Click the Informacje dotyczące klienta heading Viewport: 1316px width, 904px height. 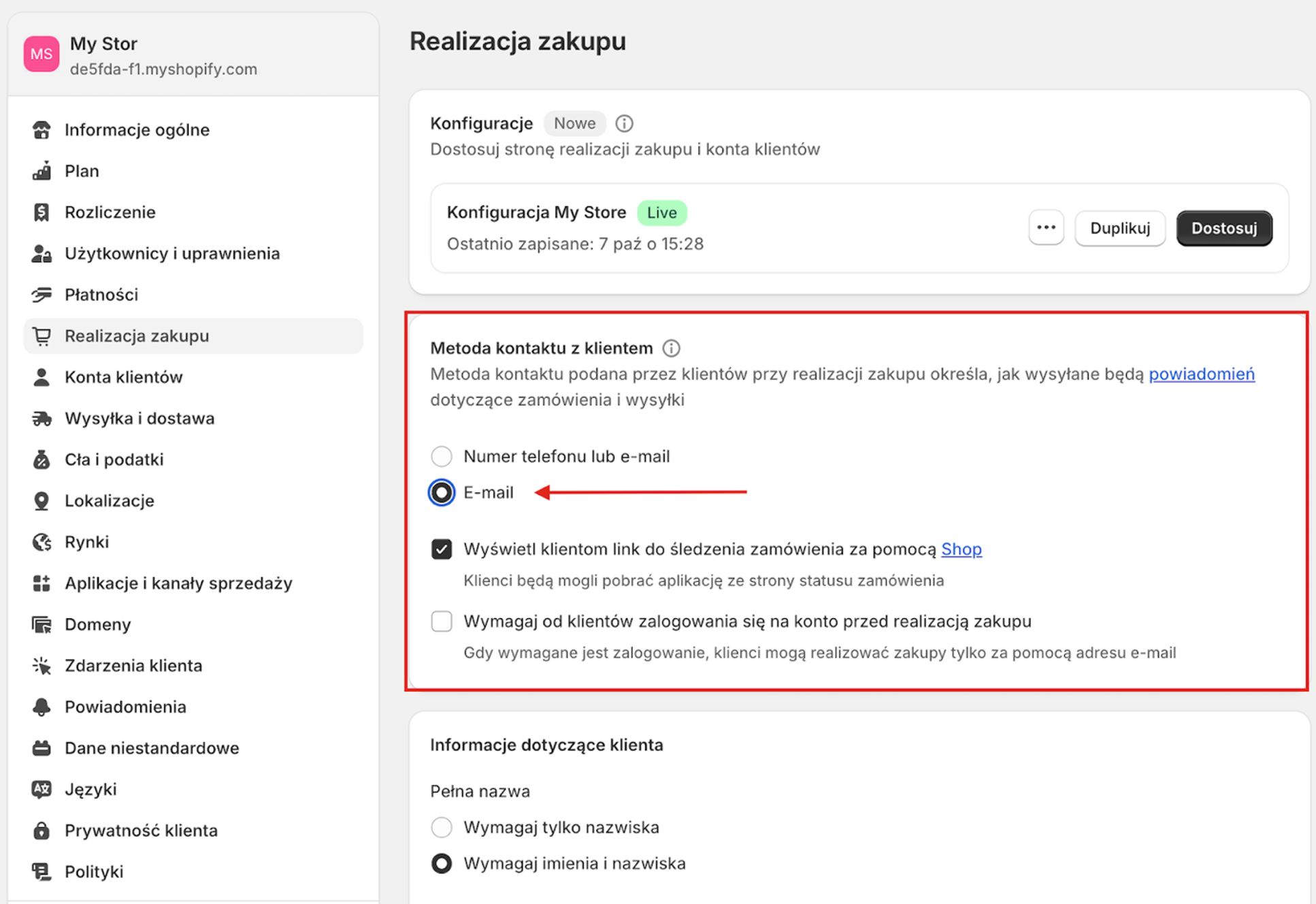pos(546,745)
